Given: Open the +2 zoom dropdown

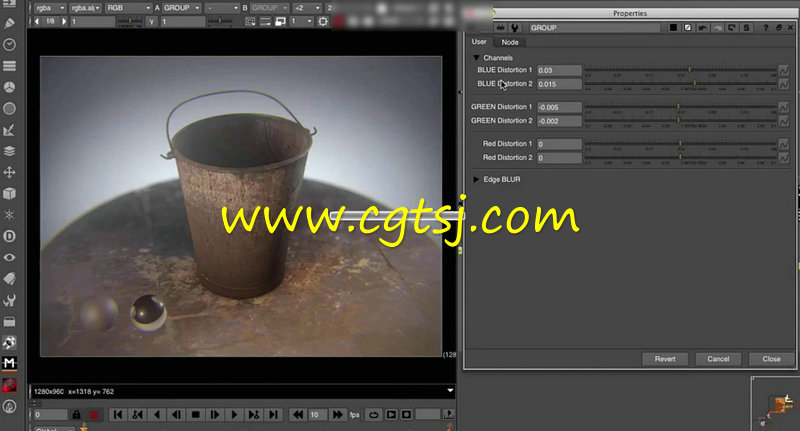Looking at the screenshot, I should [307, 8].
